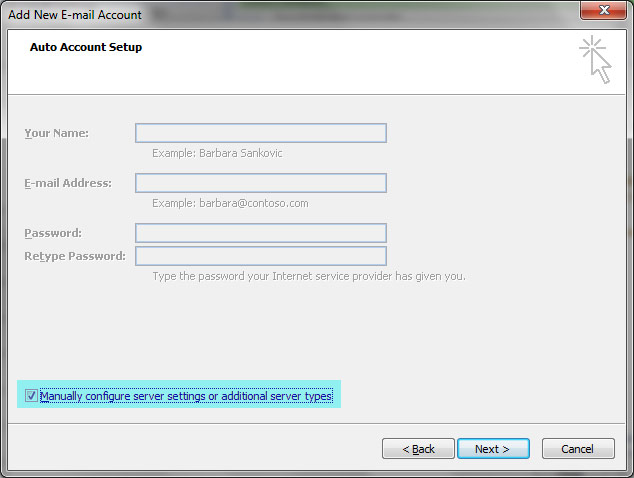Click the Internet service provider password hint
The height and width of the screenshot is (478, 634).
coord(308,276)
